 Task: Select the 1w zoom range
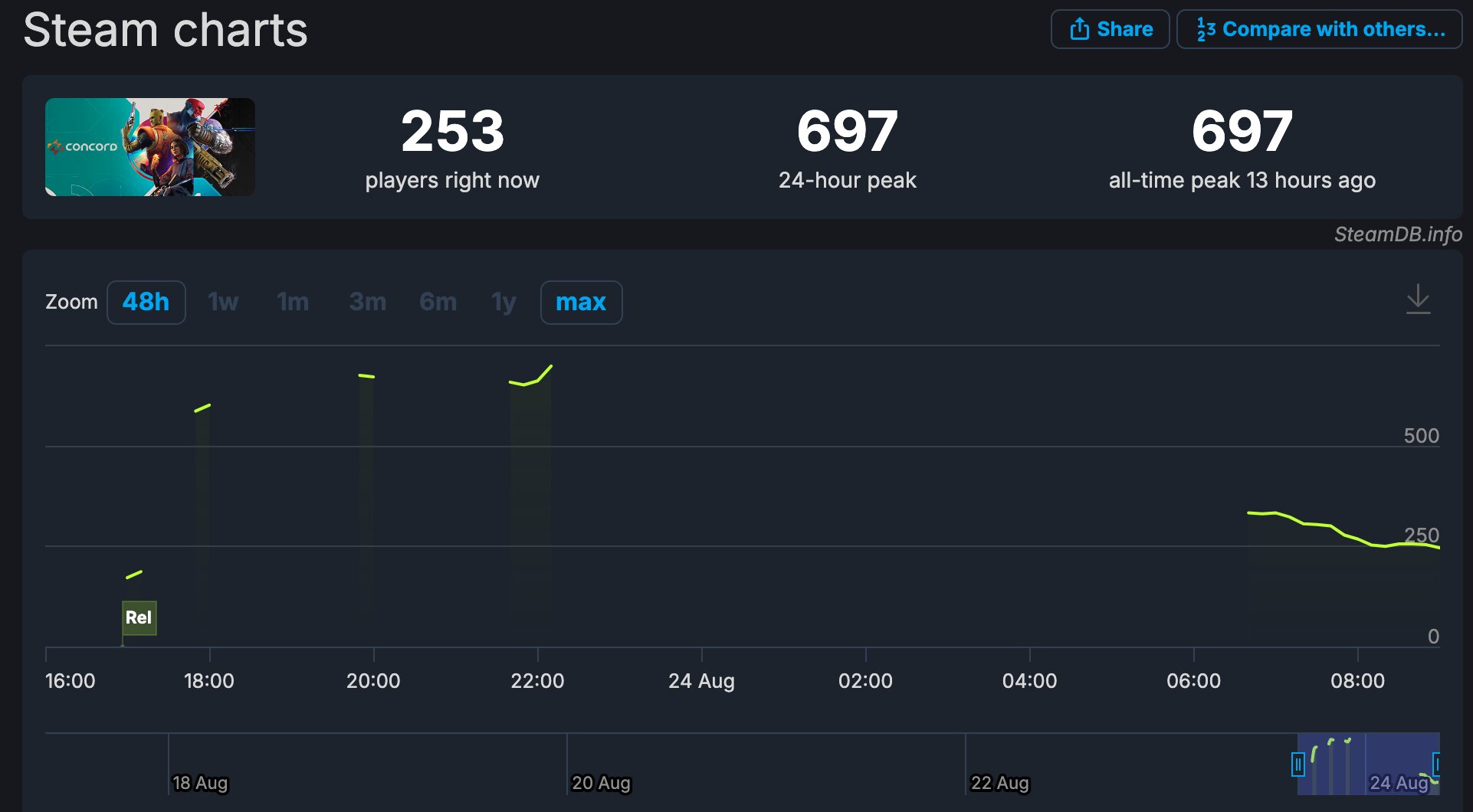(223, 302)
